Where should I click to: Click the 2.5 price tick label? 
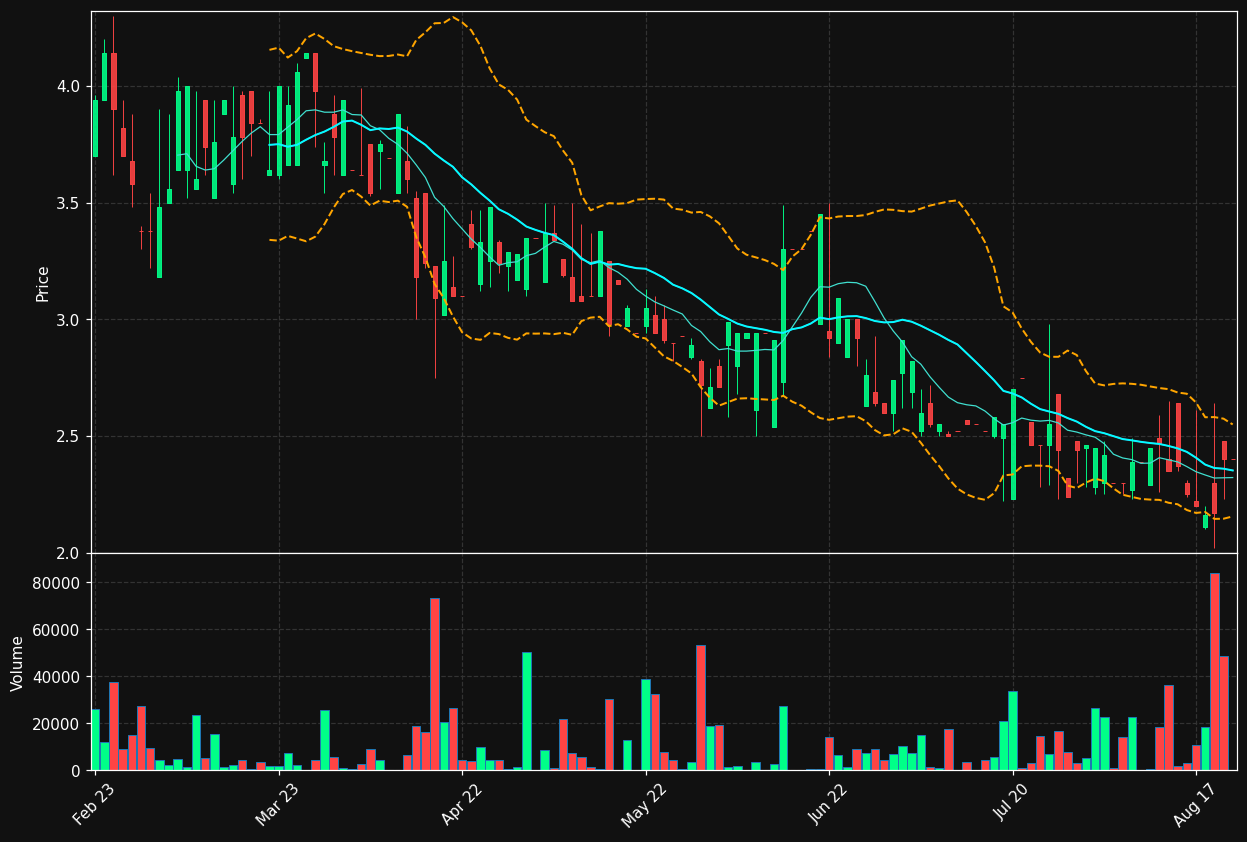pyautogui.click(x=68, y=437)
